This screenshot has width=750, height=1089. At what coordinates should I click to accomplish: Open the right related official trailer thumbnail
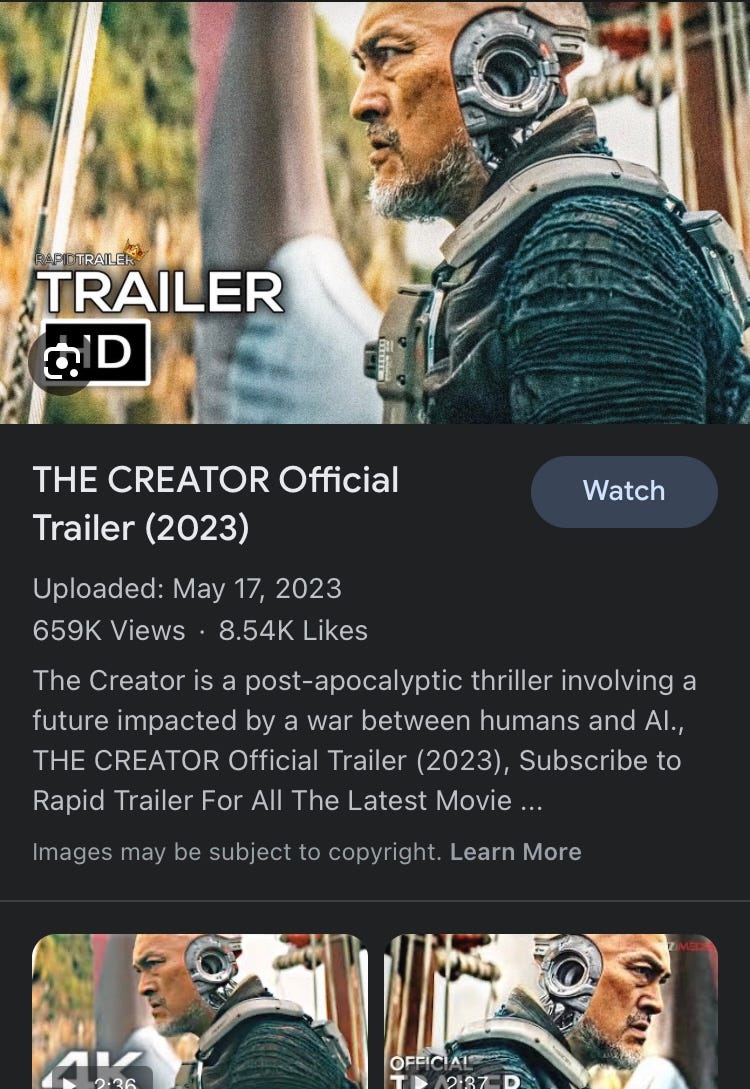(551, 1011)
